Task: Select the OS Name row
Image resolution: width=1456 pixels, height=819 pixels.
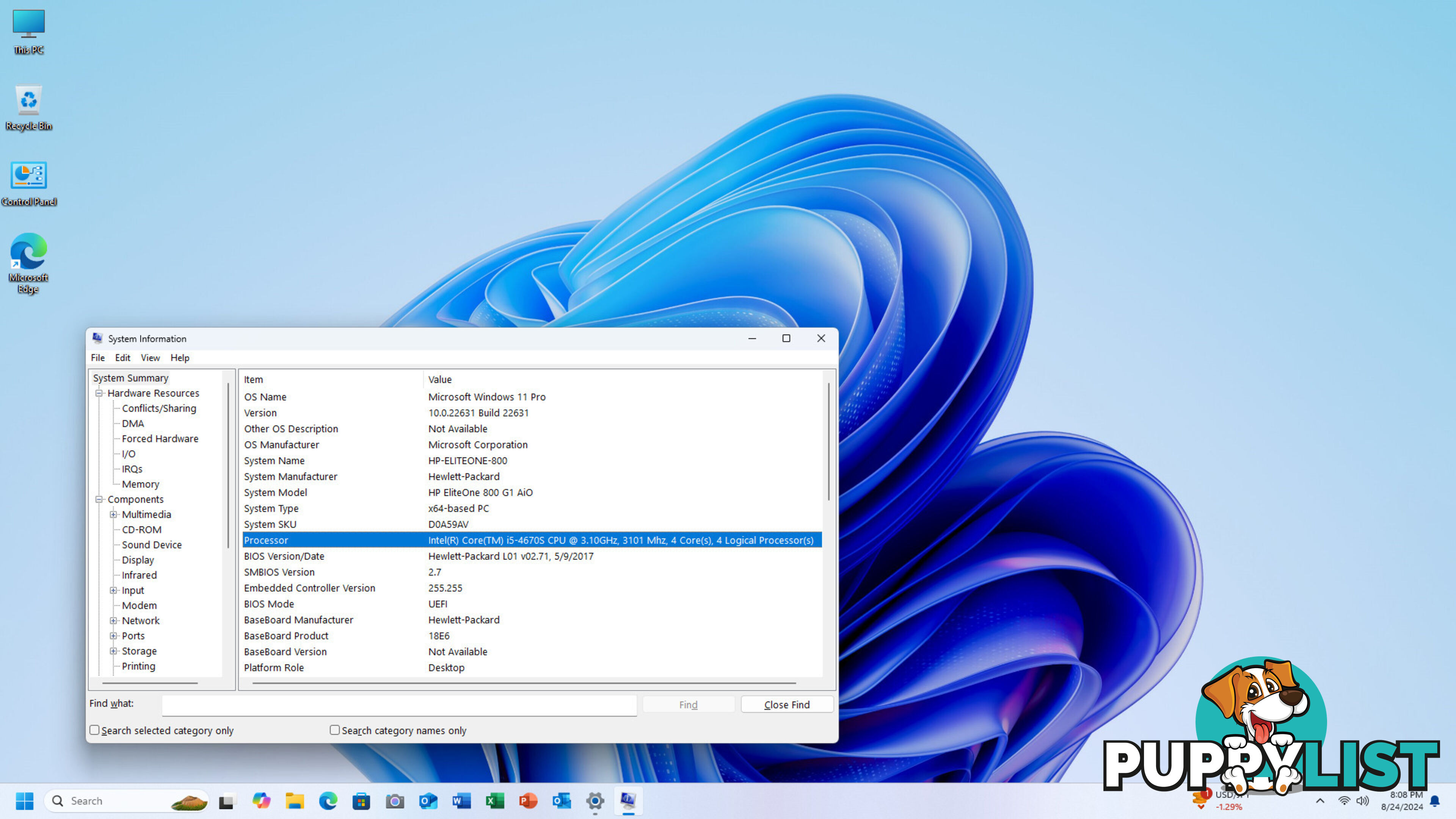Action: click(532, 397)
